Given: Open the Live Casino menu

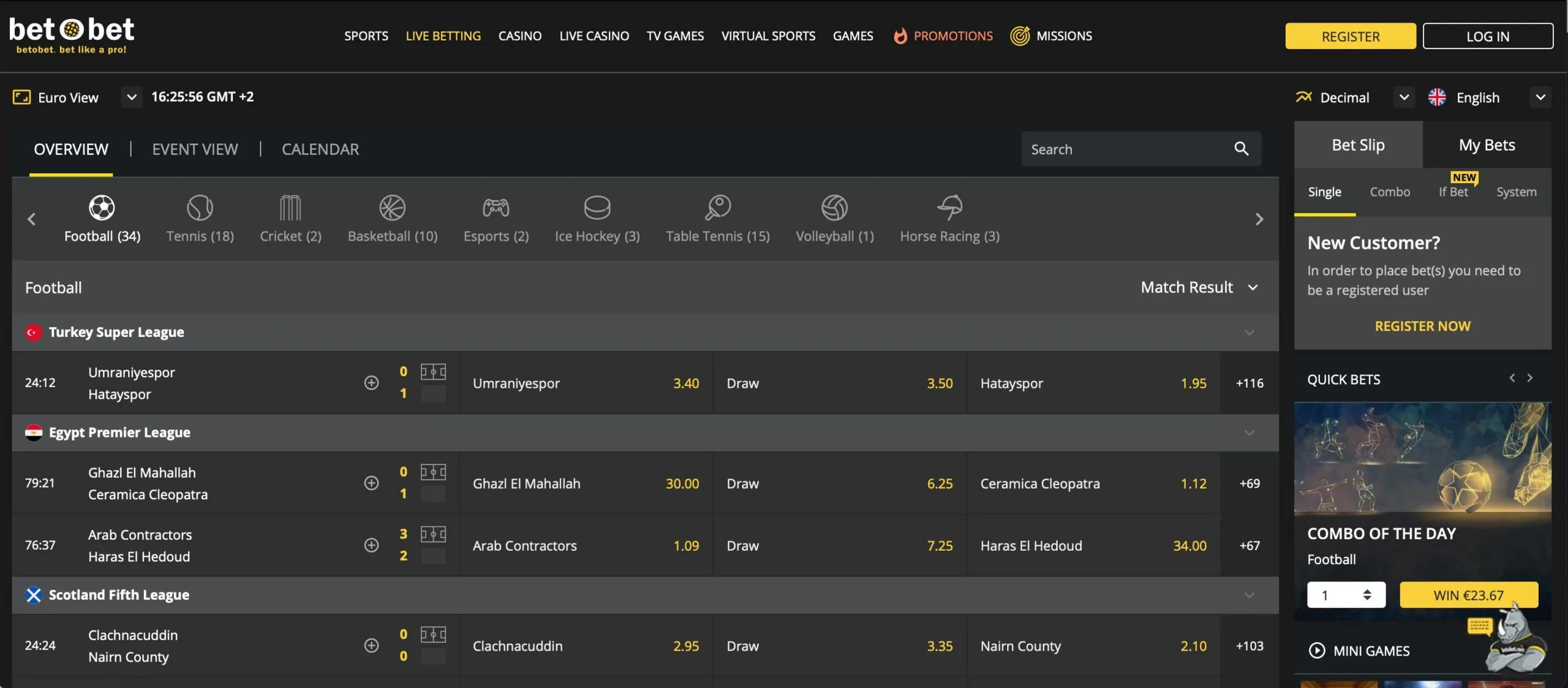Looking at the screenshot, I should click(594, 36).
